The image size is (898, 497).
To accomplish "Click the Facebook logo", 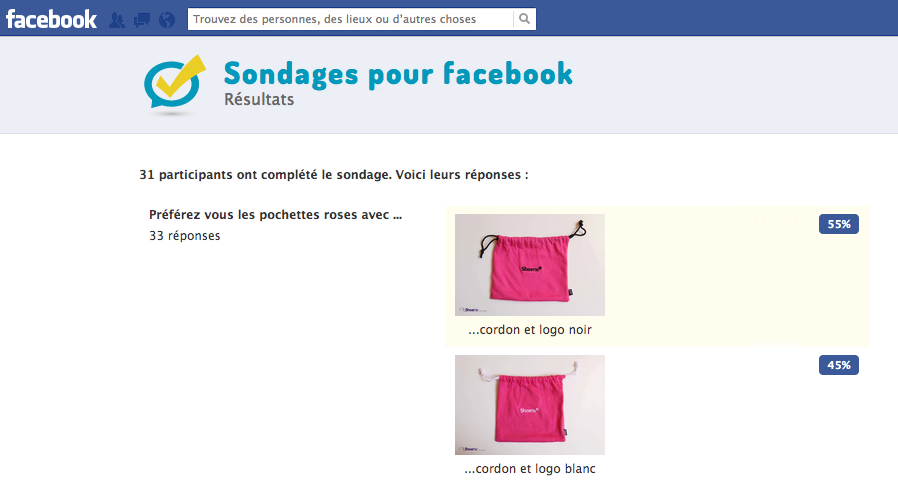I will [x=51, y=19].
